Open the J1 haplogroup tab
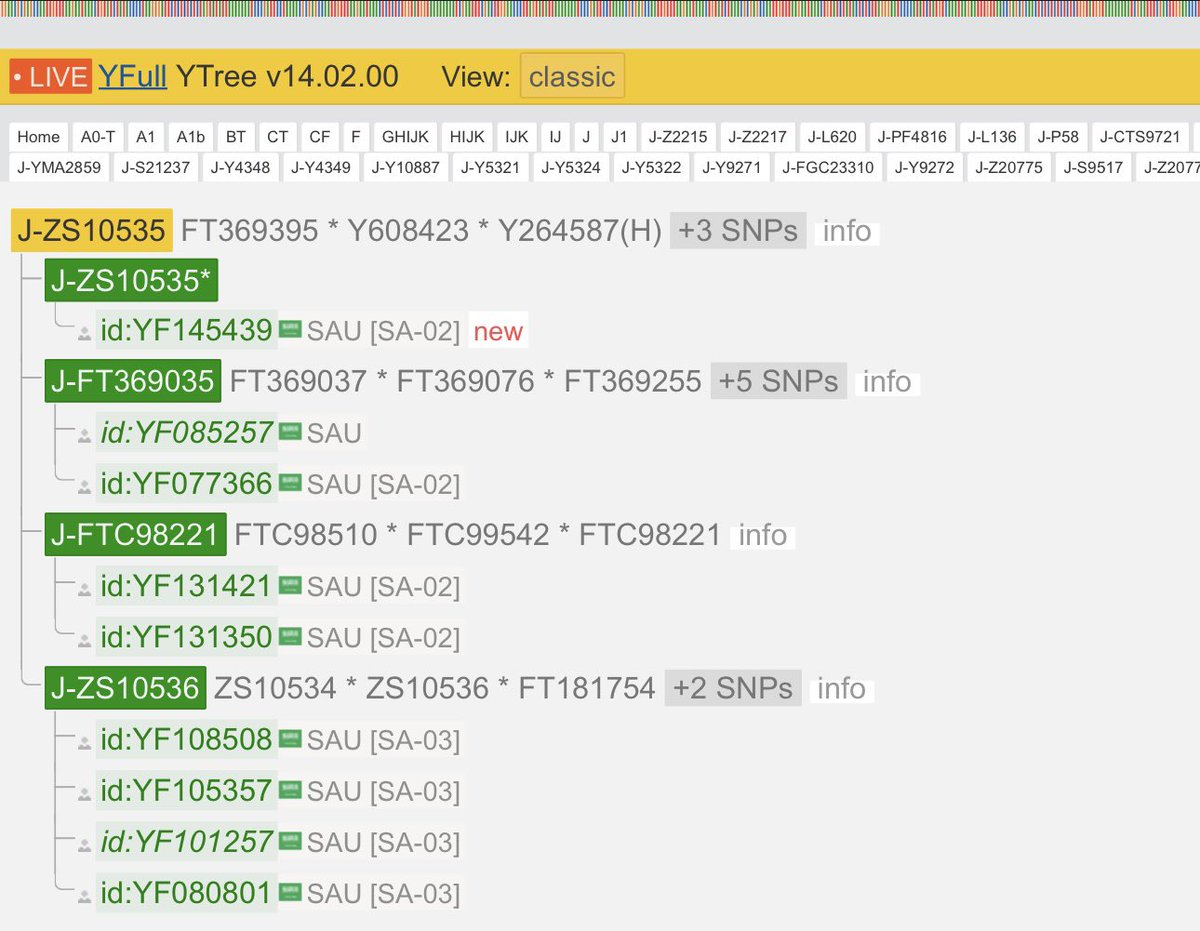 tap(619, 137)
